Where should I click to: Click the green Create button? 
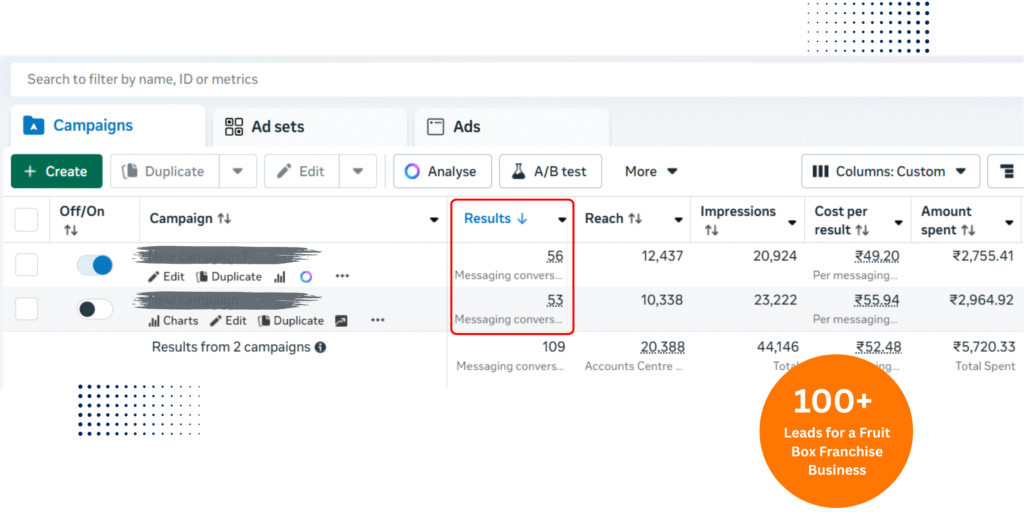56,171
